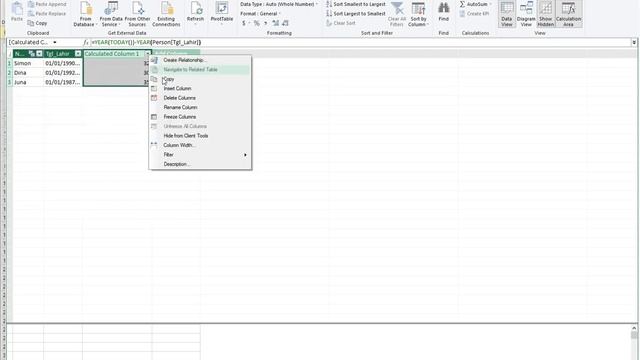Choose Navigate to Related Table
Viewport: 640px width, 360px height.
tap(200, 69)
